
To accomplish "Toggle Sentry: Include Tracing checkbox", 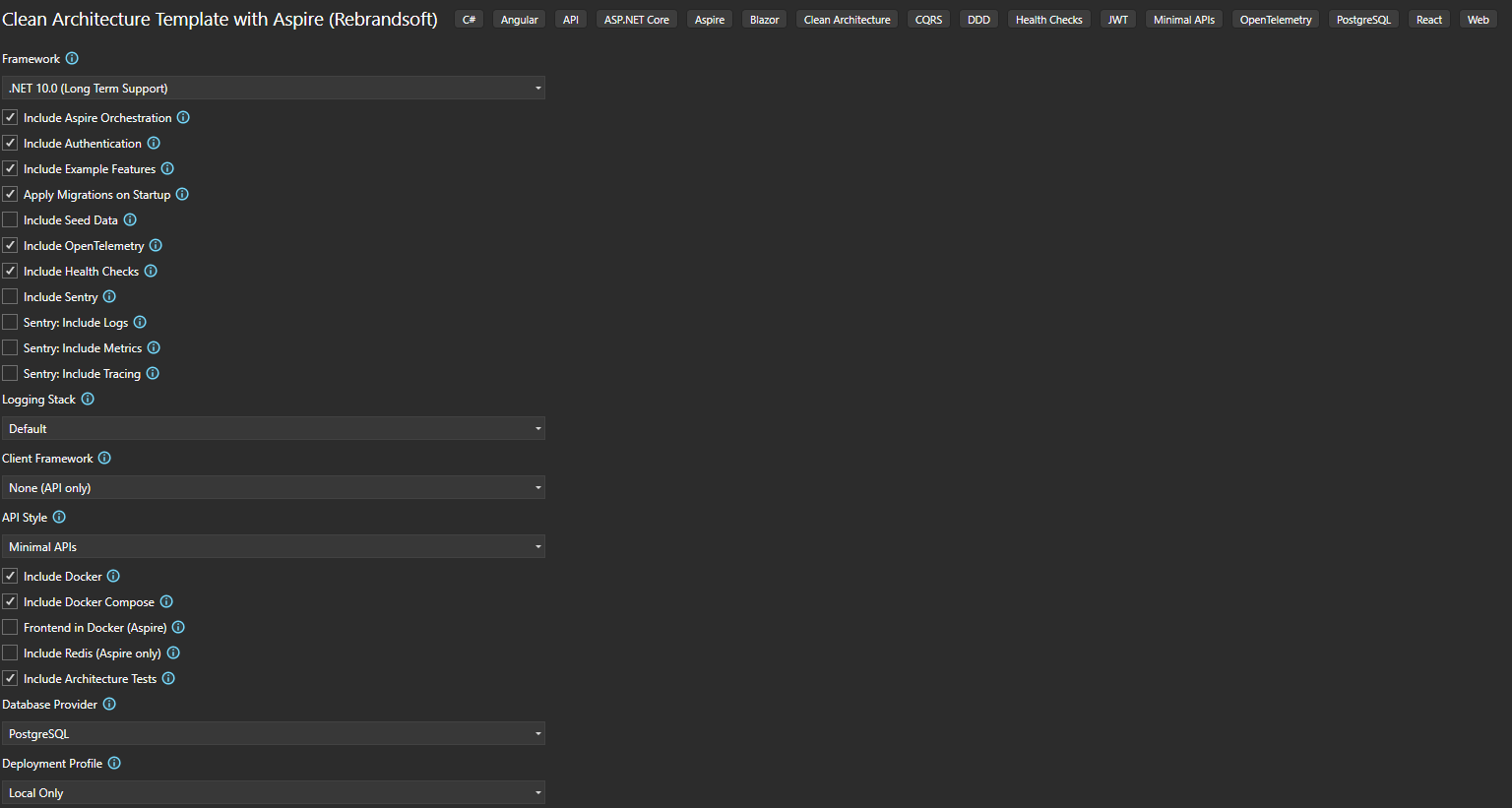I will coord(10,374).
